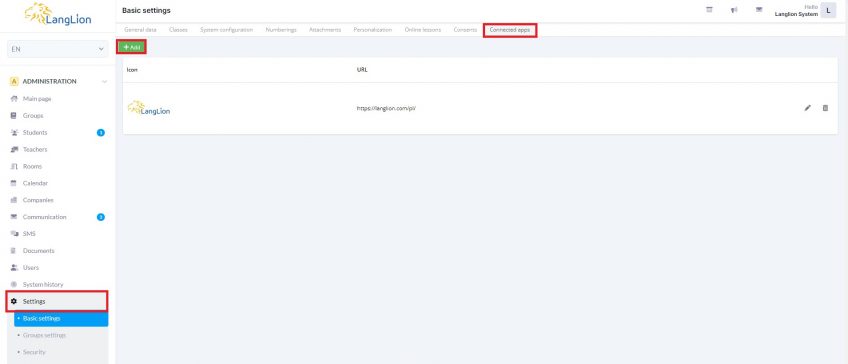The image size is (848, 364).
Task: Click the LangLion app icon thumbnail in table
Action: [x=149, y=108]
